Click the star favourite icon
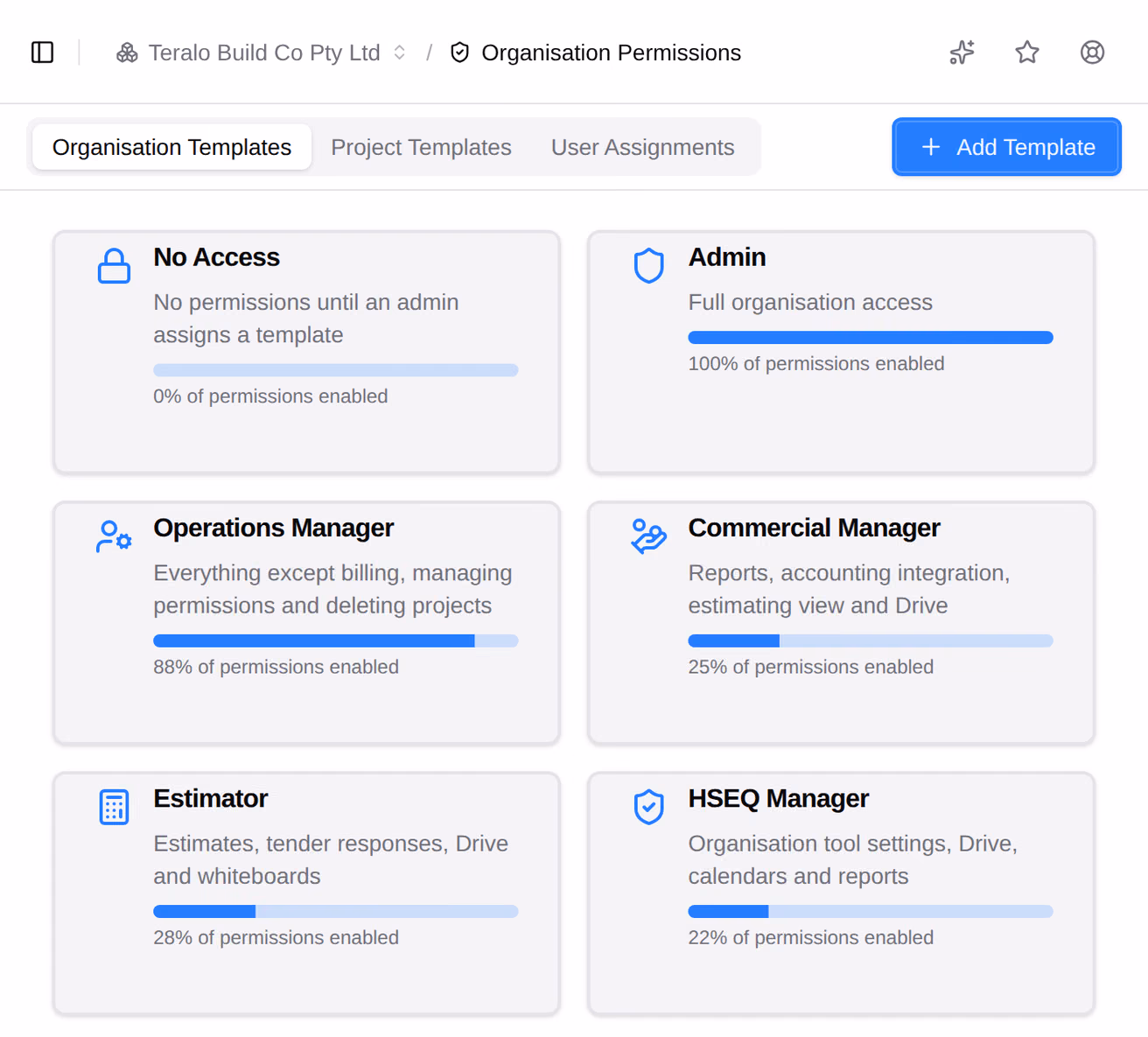 click(x=1027, y=53)
